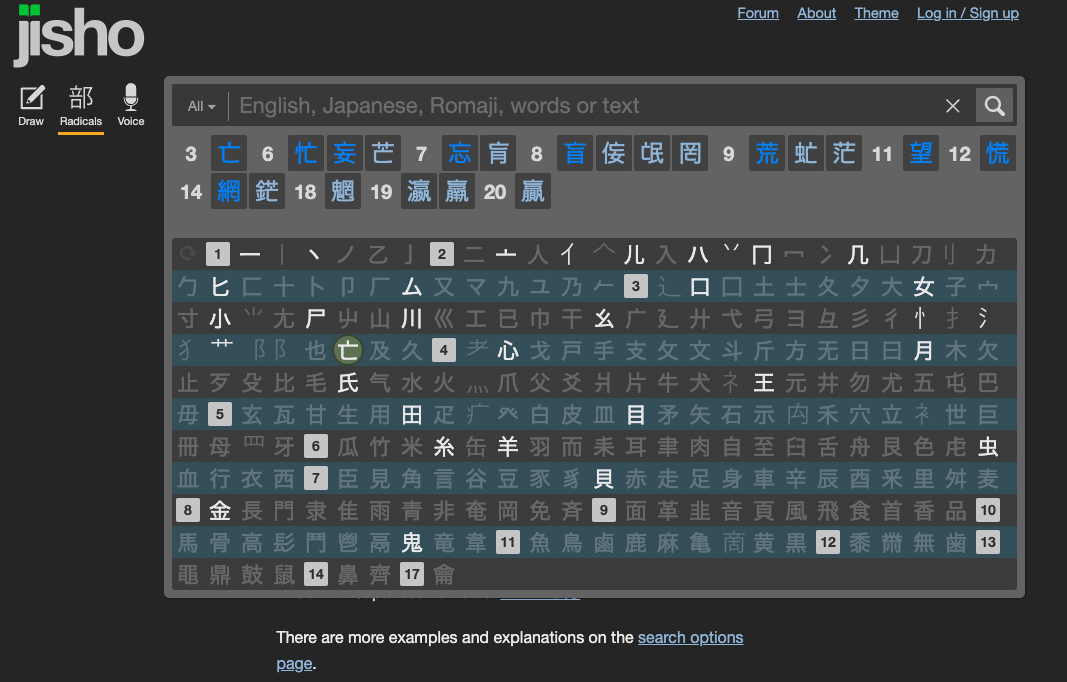This screenshot has height=682, width=1067.
Task: Click the Jisho logo
Action: 79,35
